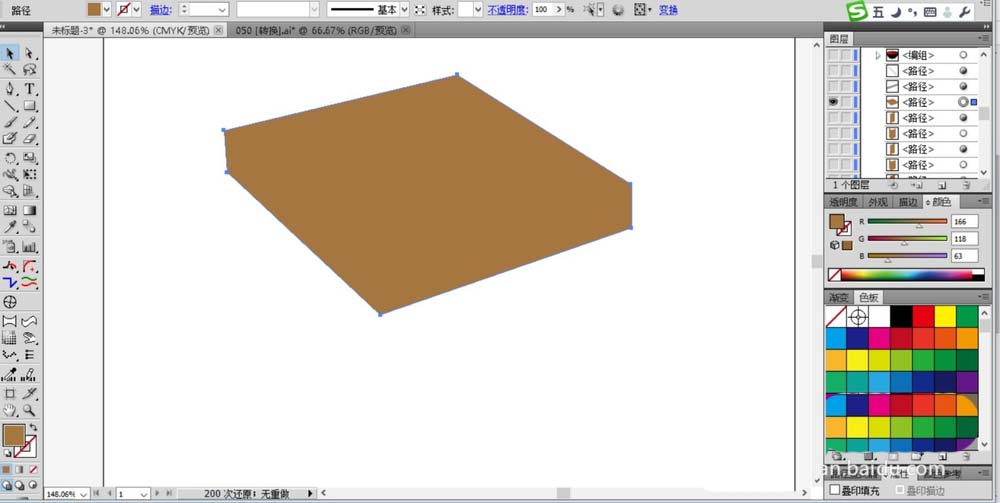Open the 外观 panel tab
This screenshot has width=1000, height=503.
[878, 202]
